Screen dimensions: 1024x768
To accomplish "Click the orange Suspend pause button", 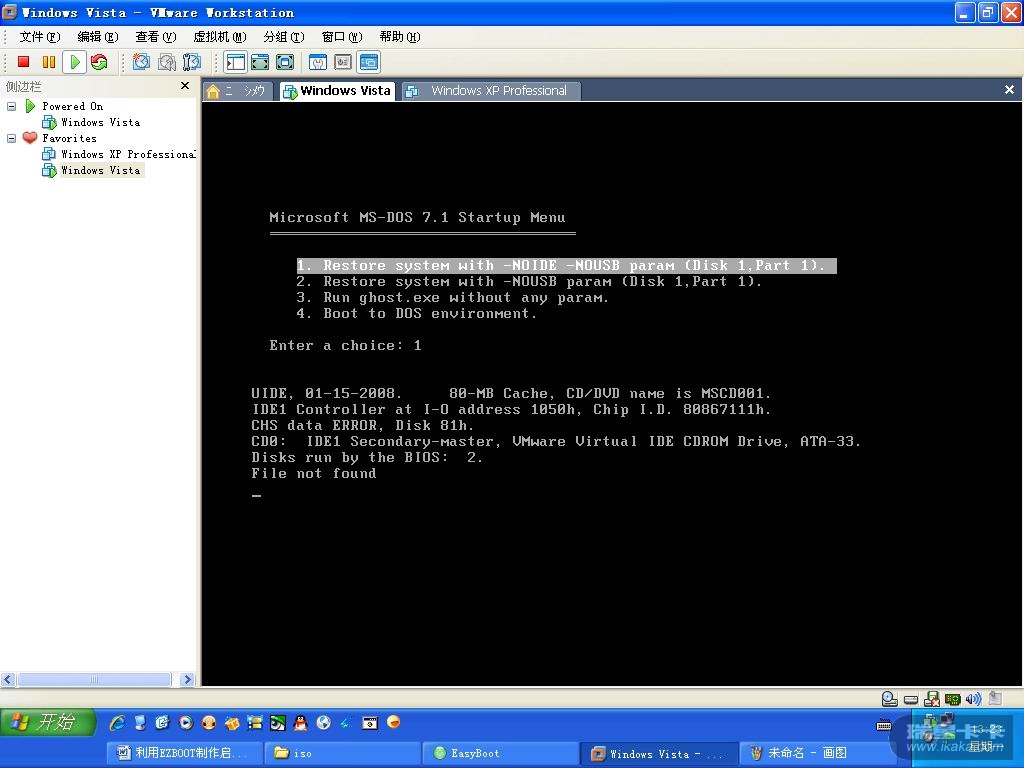I will (49, 62).
